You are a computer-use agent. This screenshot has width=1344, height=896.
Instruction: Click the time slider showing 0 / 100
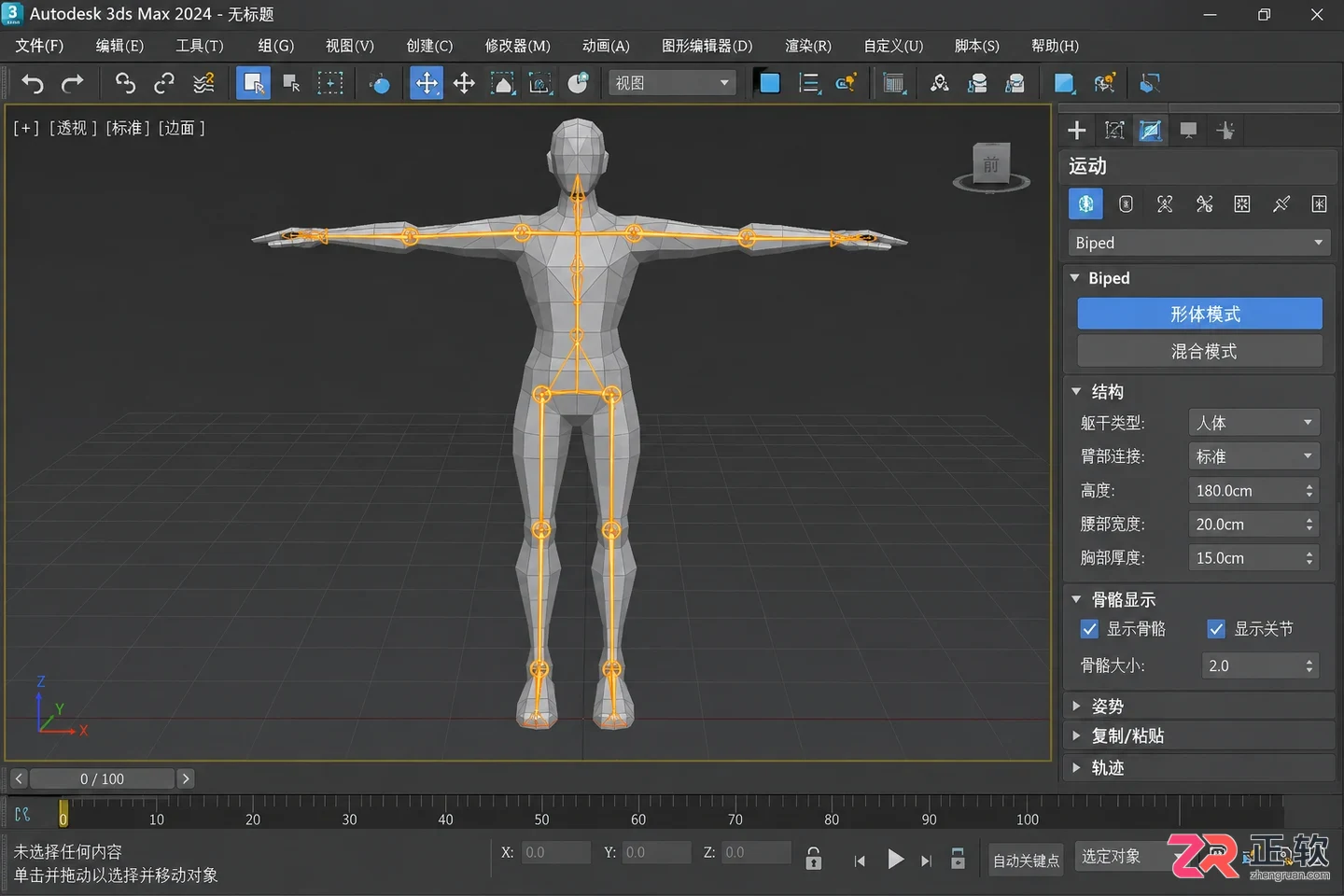(102, 778)
